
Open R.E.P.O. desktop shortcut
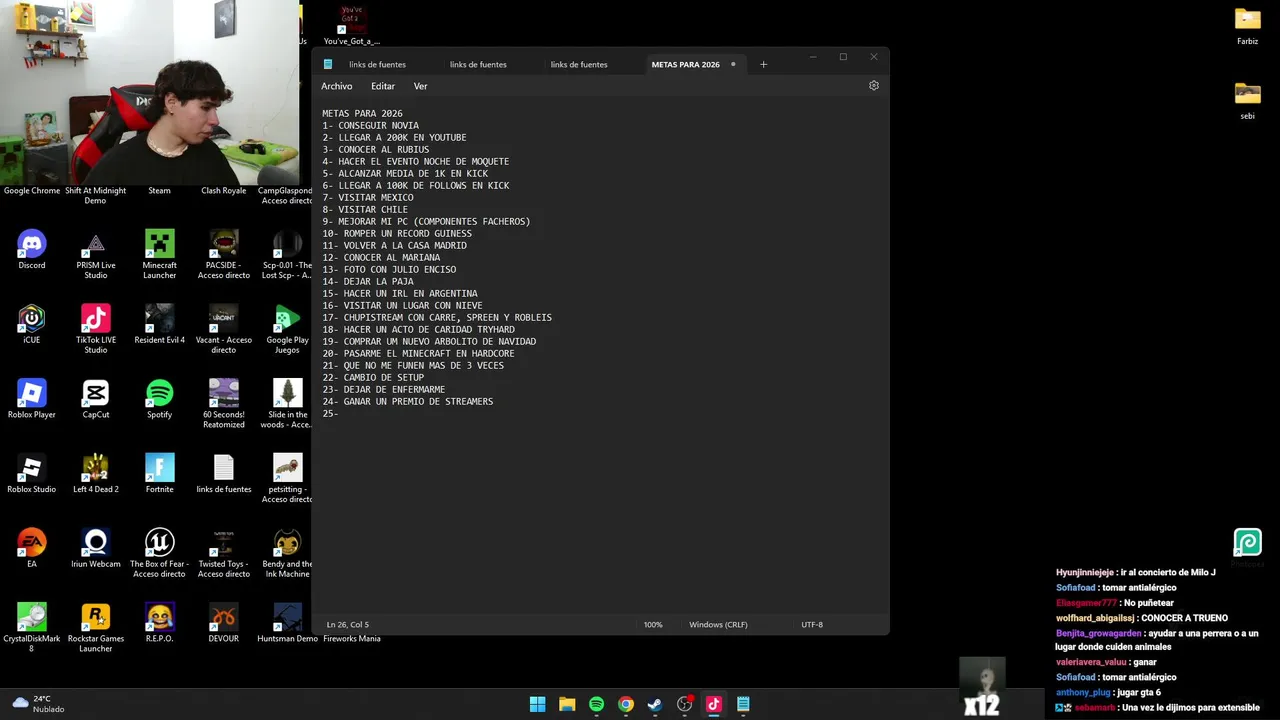click(x=159, y=623)
